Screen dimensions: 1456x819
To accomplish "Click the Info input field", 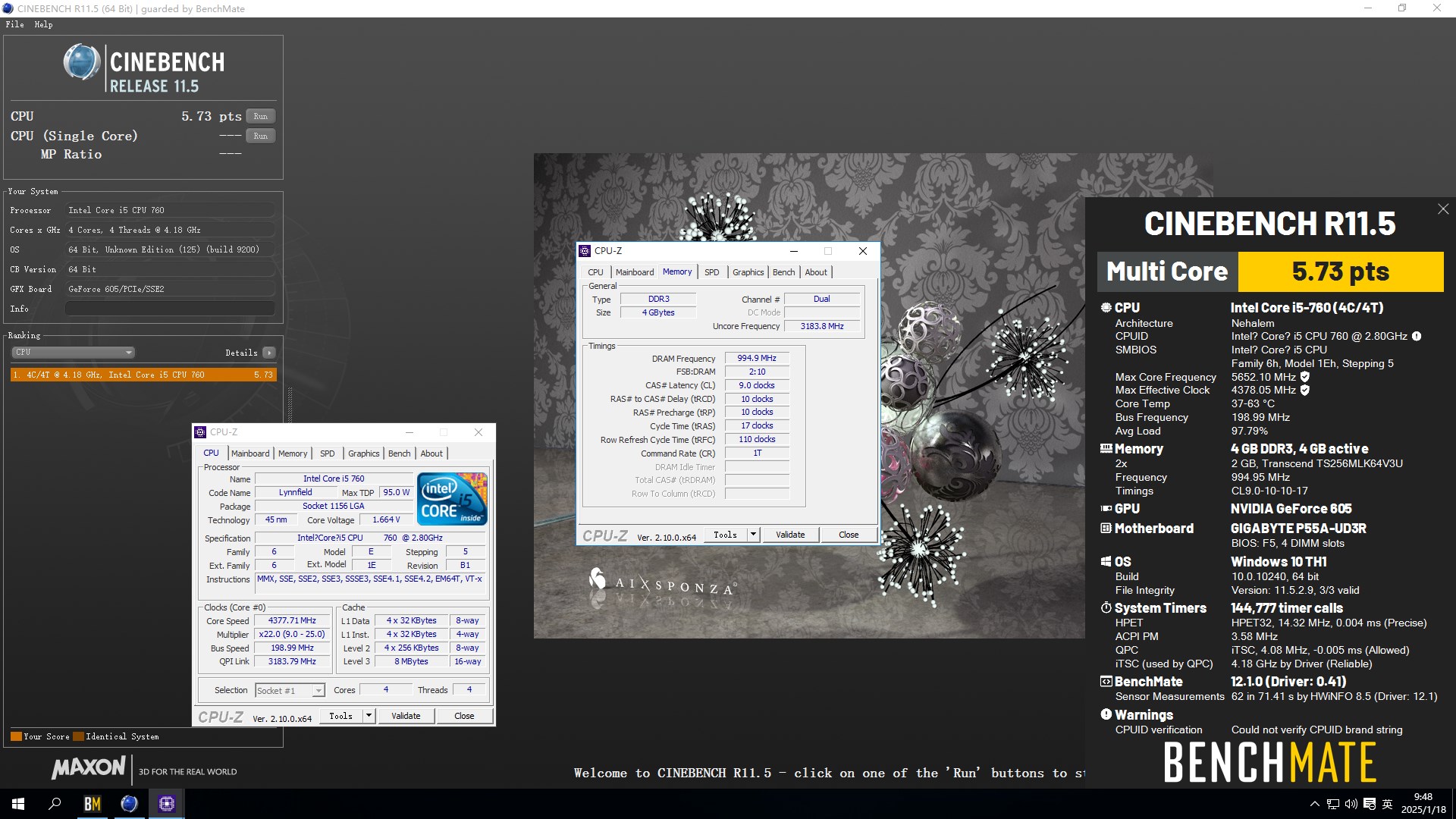I will [170, 309].
